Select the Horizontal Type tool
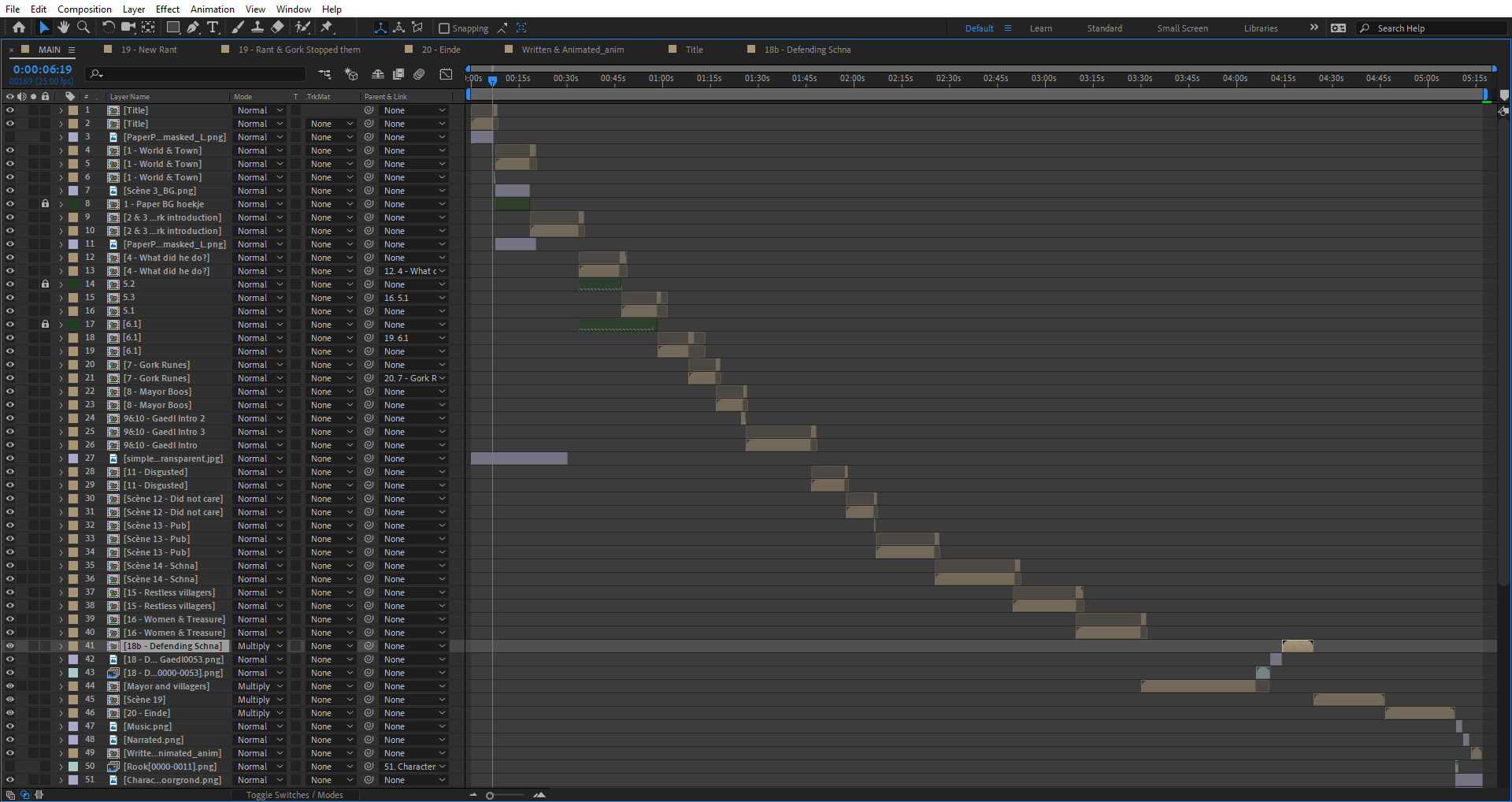 213,28
